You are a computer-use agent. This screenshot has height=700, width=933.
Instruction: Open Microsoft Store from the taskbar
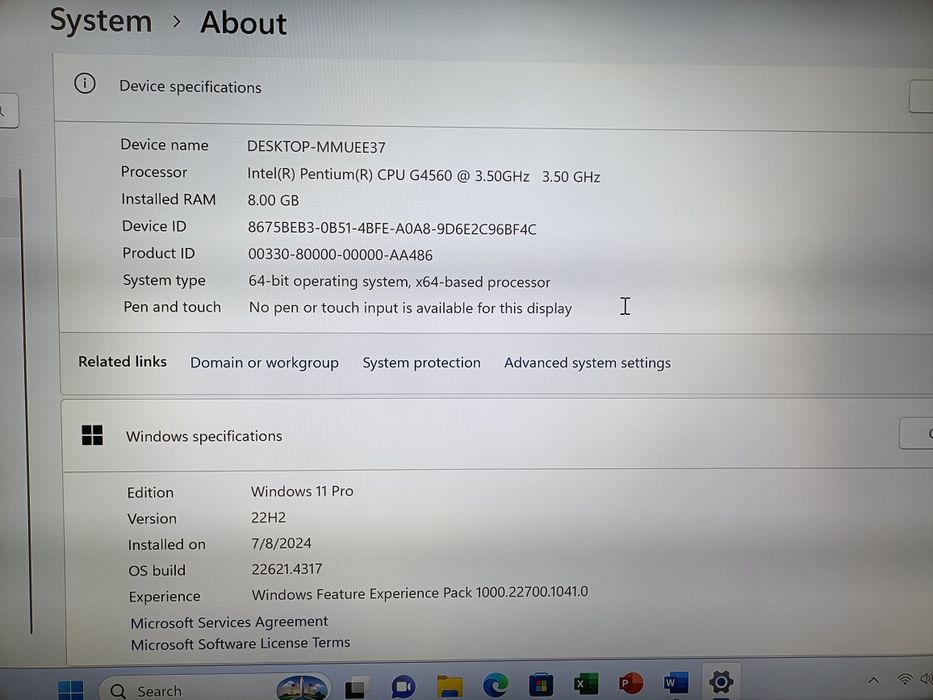pyautogui.click(x=541, y=685)
